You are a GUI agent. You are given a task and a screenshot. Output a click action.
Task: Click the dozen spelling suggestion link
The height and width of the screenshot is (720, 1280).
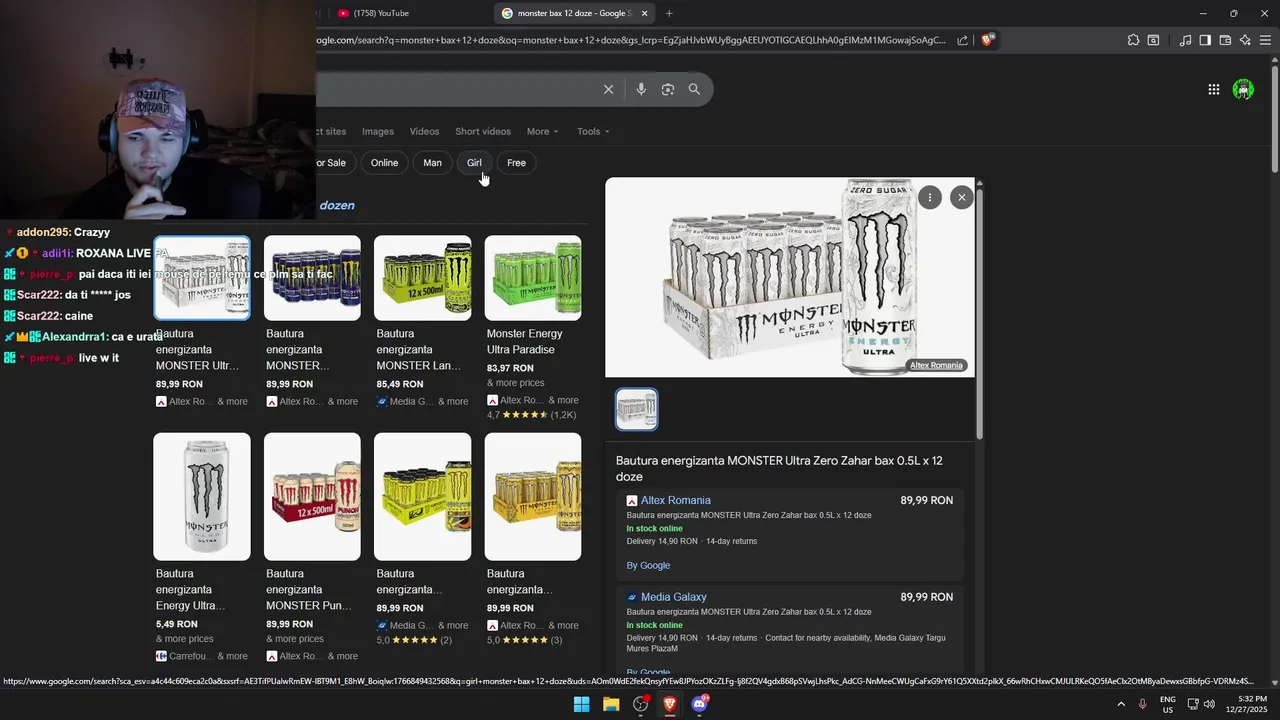tap(337, 205)
